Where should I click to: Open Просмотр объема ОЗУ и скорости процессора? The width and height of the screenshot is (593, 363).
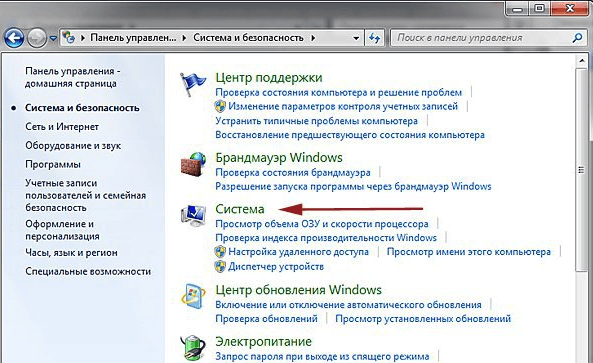pos(322,224)
